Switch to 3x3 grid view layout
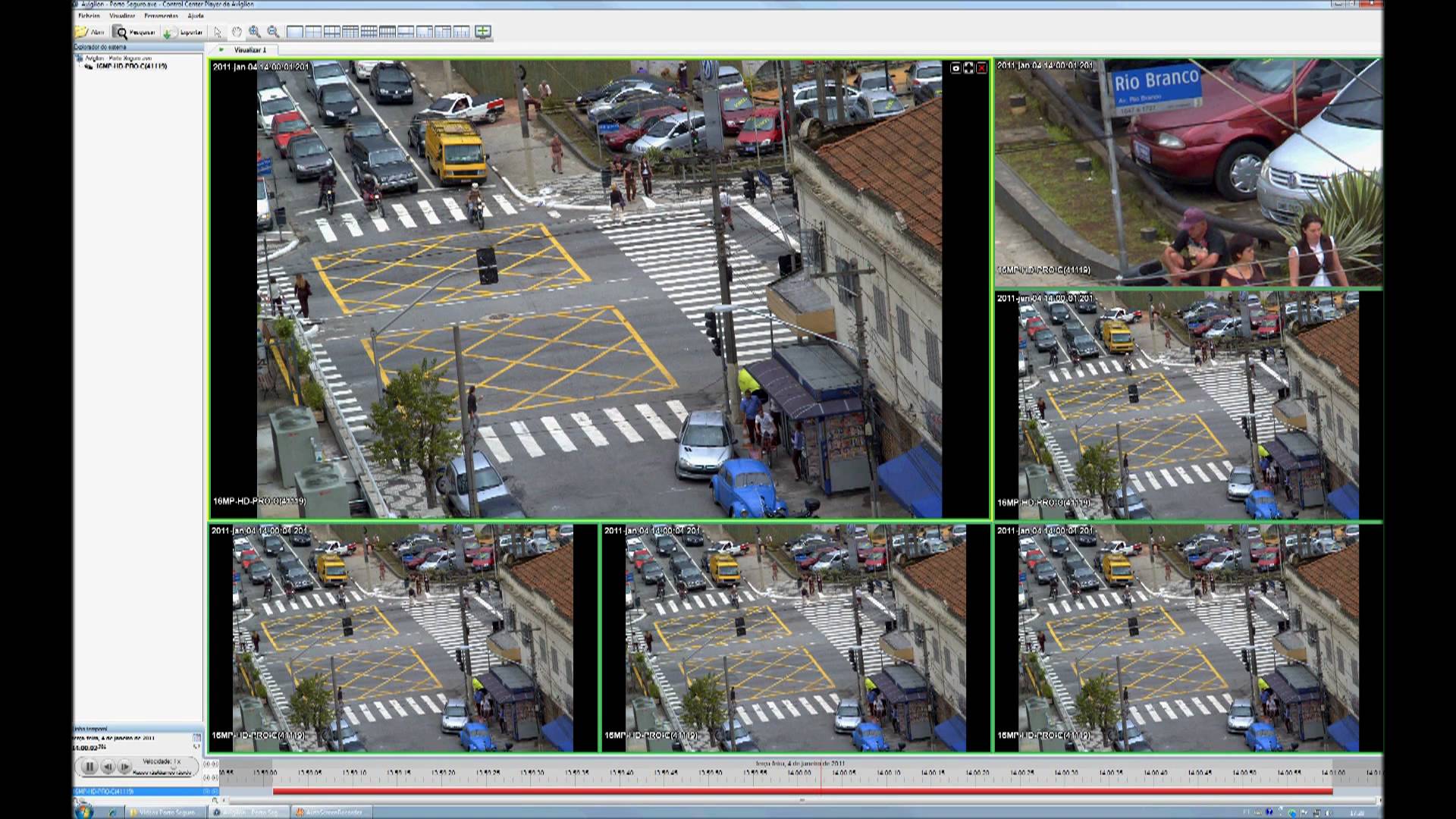 point(350,32)
